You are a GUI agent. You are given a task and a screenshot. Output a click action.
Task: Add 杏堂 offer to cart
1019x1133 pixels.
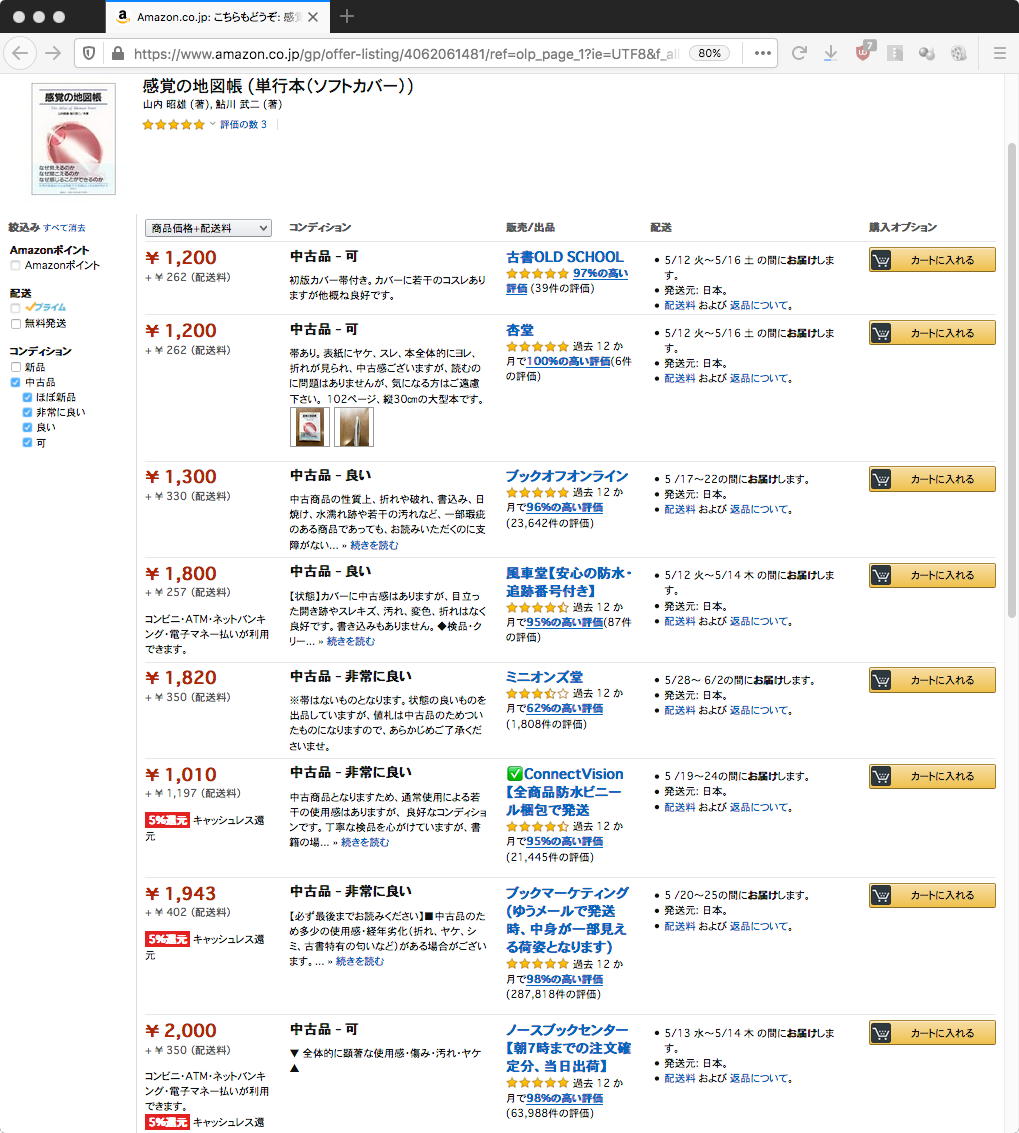[x=932, y=333]
